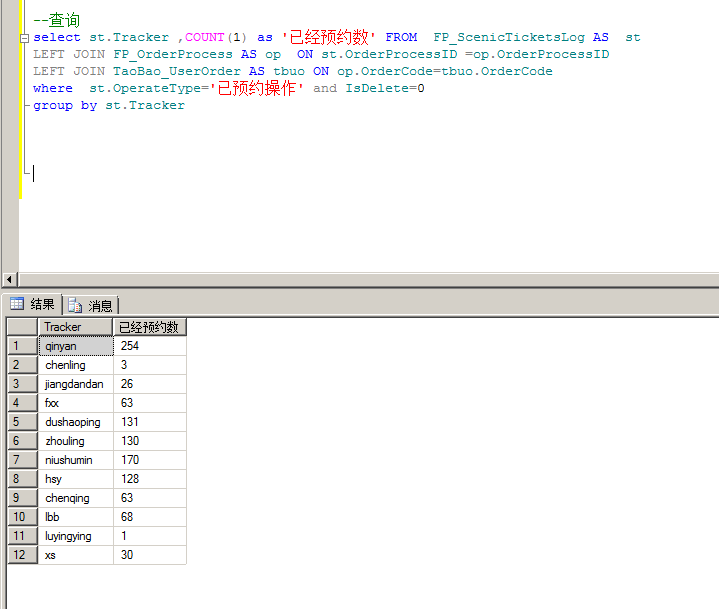Viewport: 719px width, 609px height.
Task: Click the zhouling tracker cell
Action: [76, 441]
